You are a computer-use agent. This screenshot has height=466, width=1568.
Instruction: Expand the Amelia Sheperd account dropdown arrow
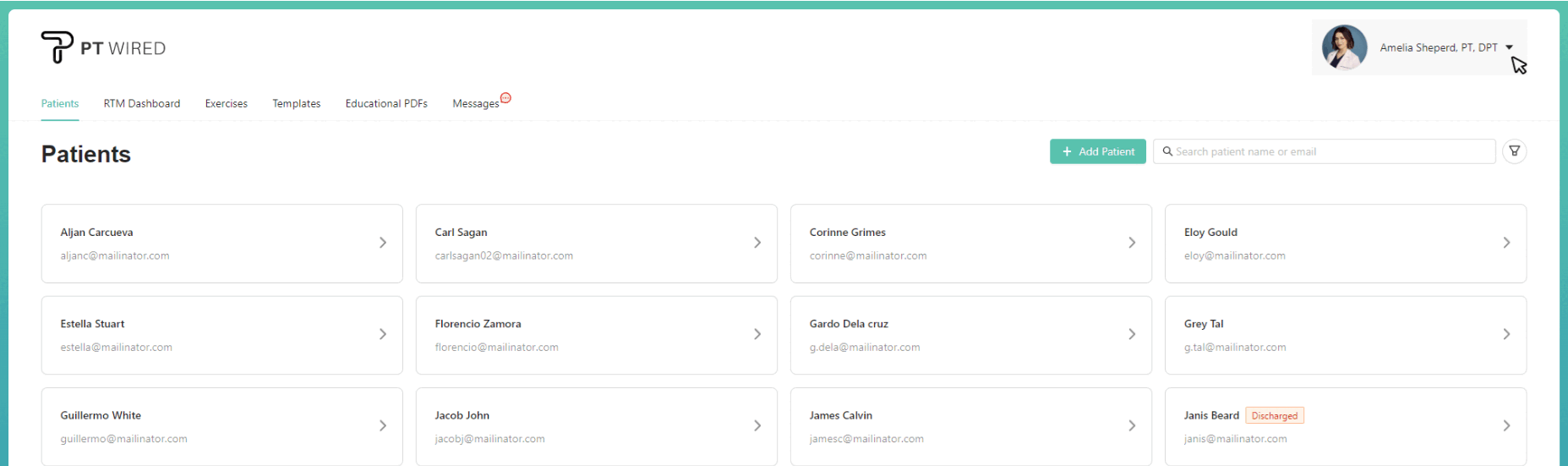coord(1509,47)
